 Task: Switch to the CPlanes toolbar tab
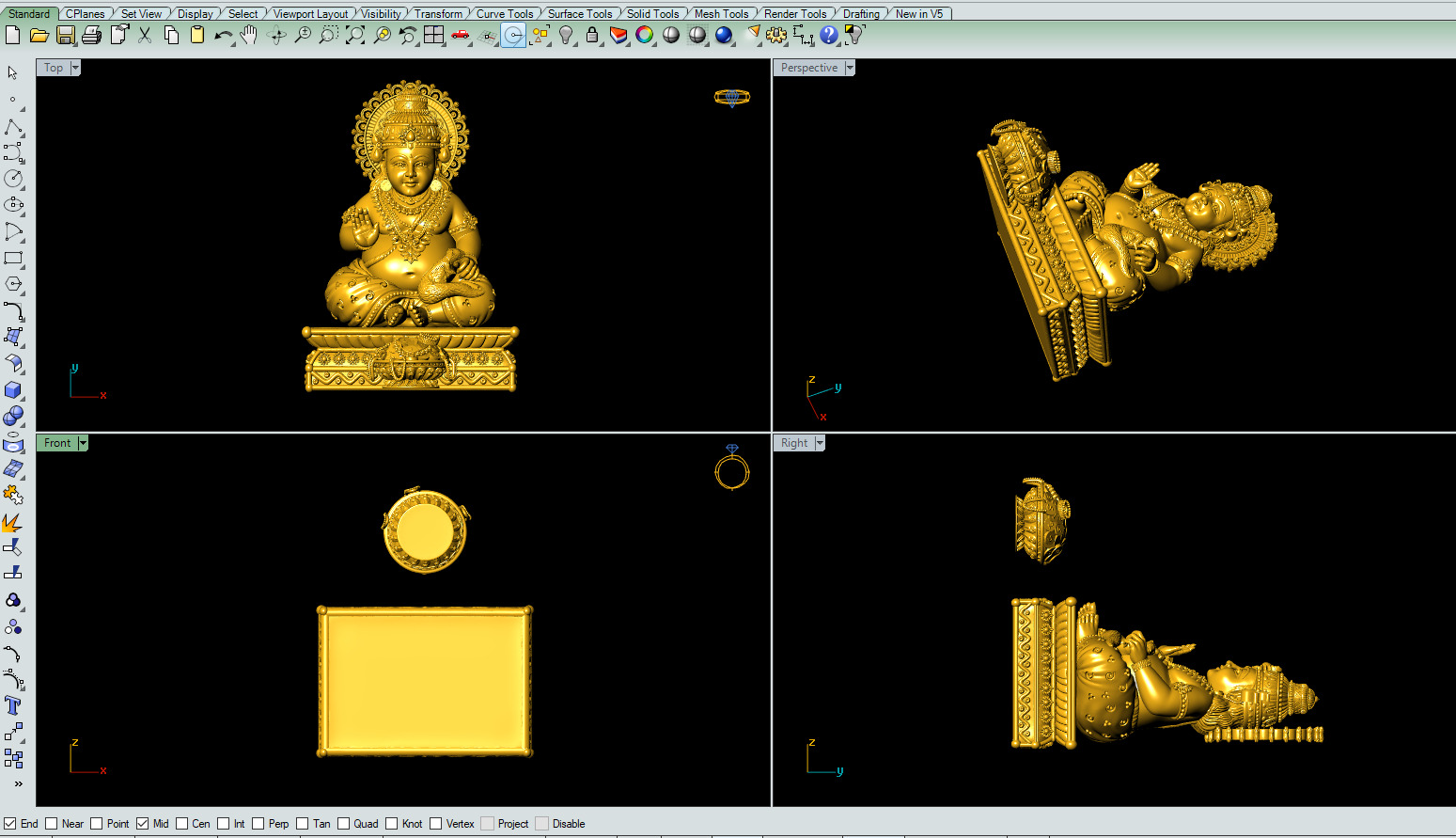tap(85, 14)
